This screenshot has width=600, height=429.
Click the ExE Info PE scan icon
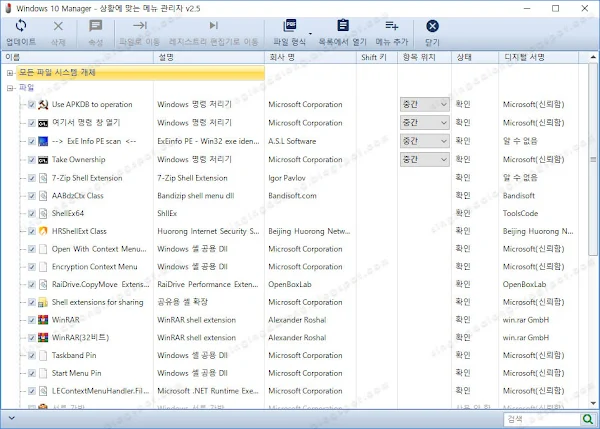pyautogui.click(x=43, y=141)
